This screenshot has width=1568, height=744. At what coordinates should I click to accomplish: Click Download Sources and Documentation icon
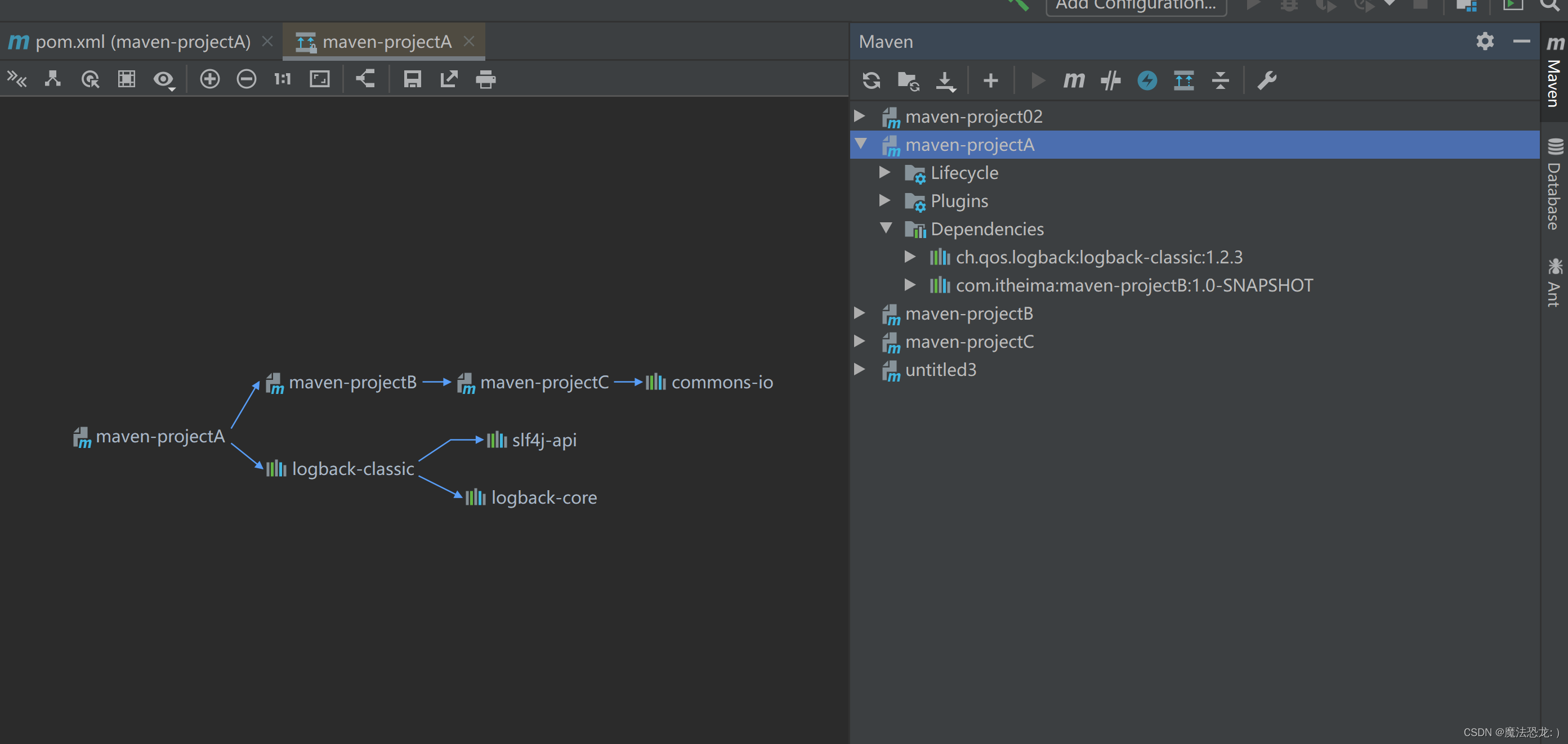pos(945,80)
